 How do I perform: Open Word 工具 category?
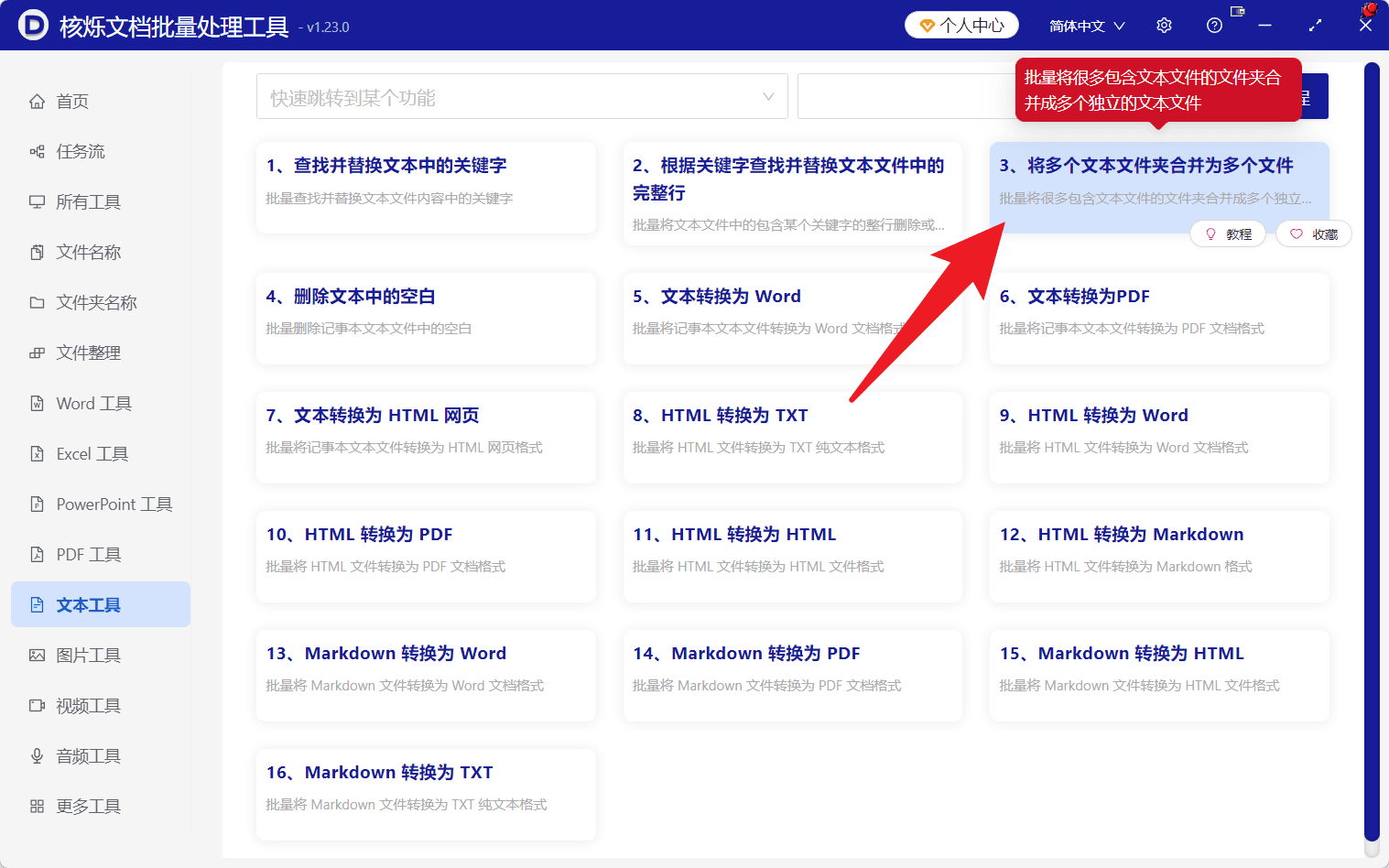[x=101, y=404]
